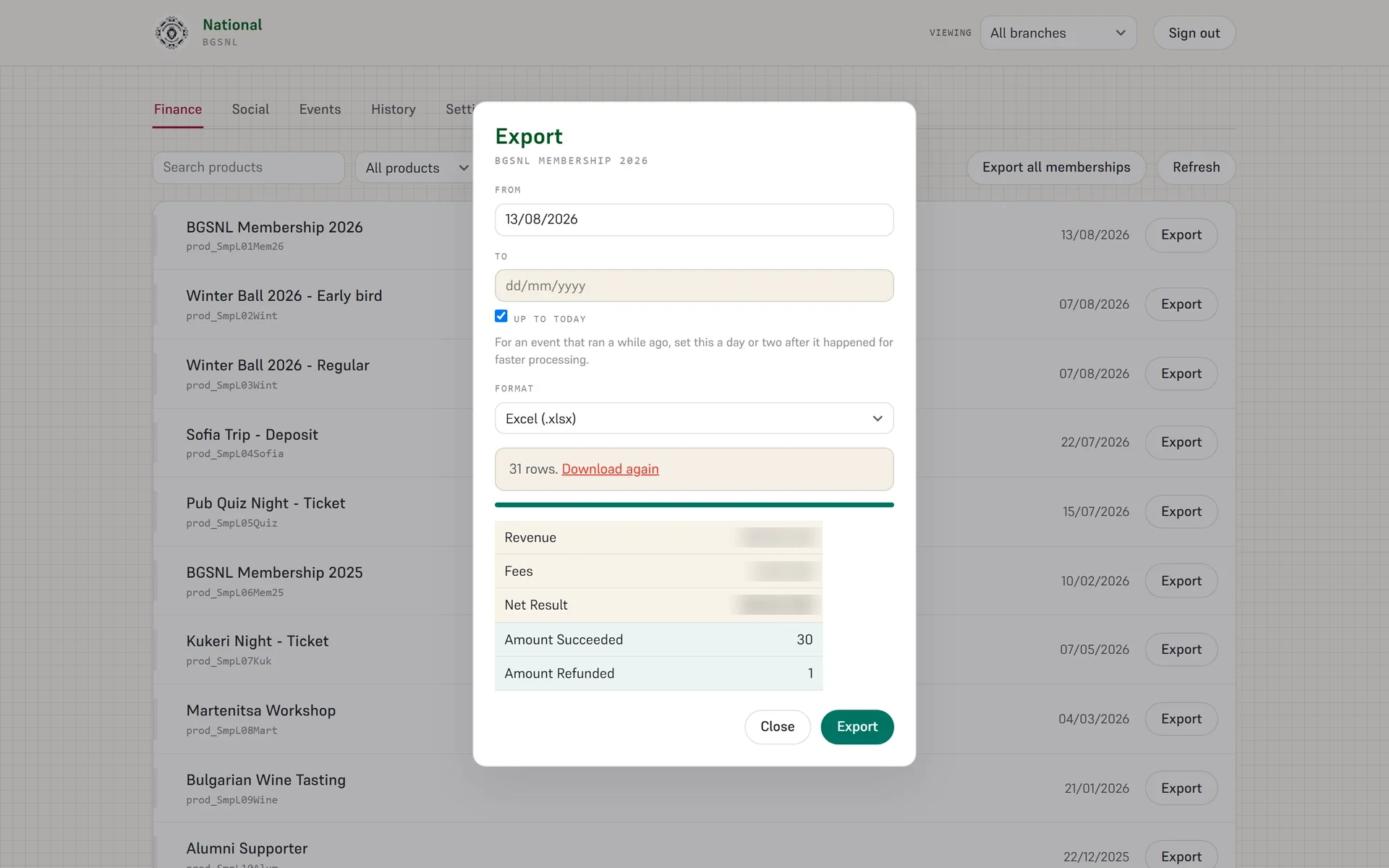Edit the From date field
Image resolution: width=1389 pixels, height=868 pixels.
[694, 219]
